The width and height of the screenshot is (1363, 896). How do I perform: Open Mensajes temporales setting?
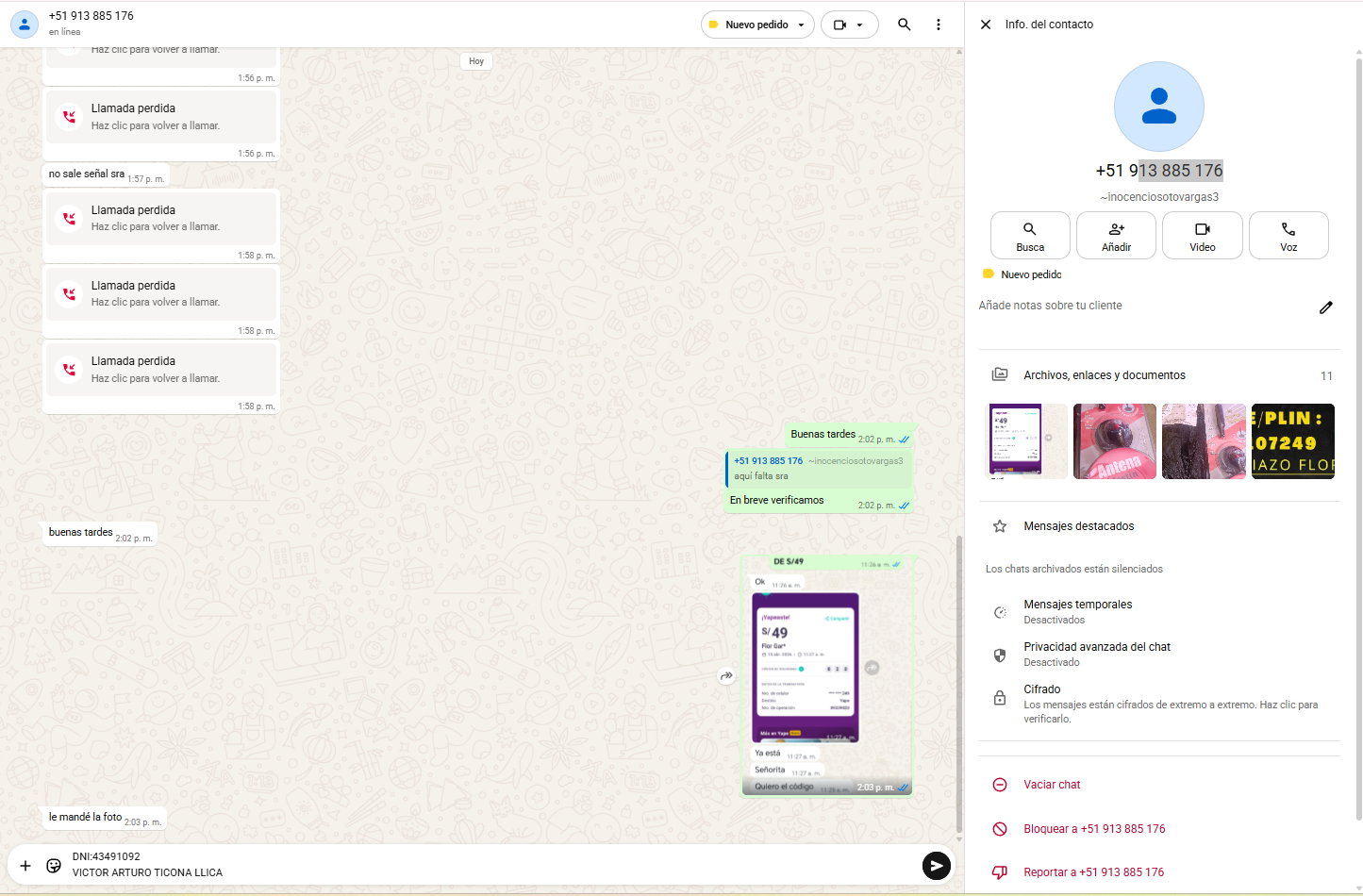1077,611
